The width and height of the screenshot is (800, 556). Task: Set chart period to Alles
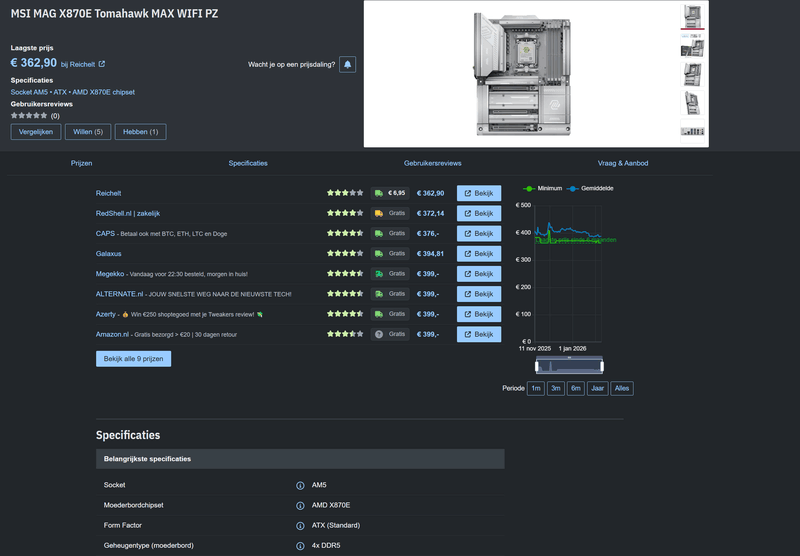(x=622, y=388)
